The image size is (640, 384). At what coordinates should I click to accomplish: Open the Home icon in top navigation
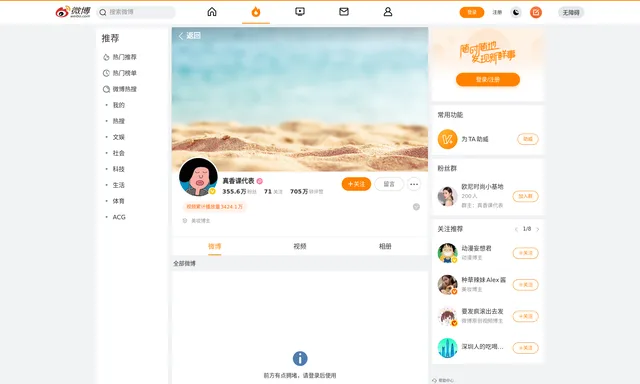tap(212, 12)
